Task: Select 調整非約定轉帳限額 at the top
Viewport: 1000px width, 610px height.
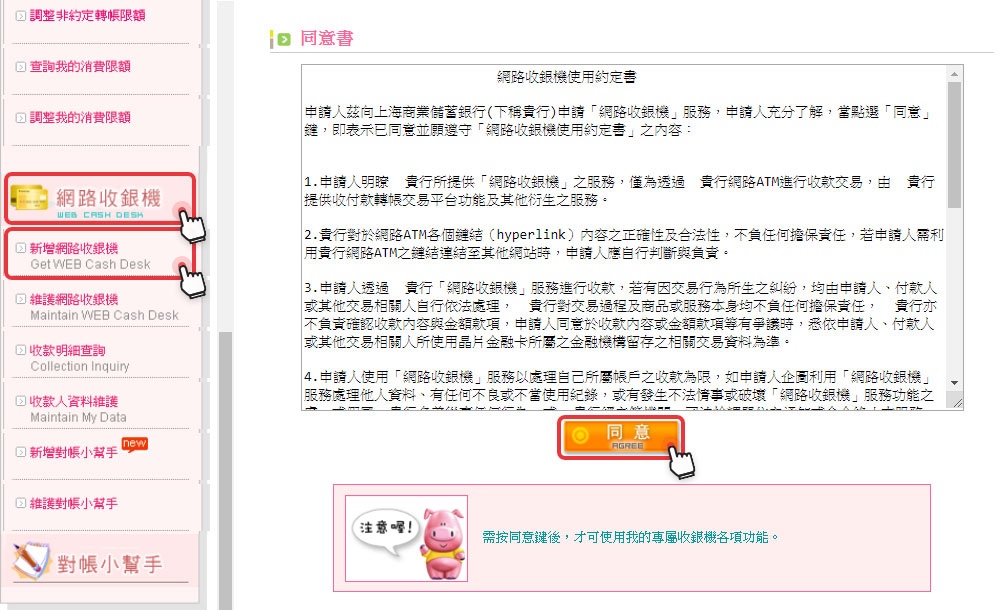Action: [87, 15]
